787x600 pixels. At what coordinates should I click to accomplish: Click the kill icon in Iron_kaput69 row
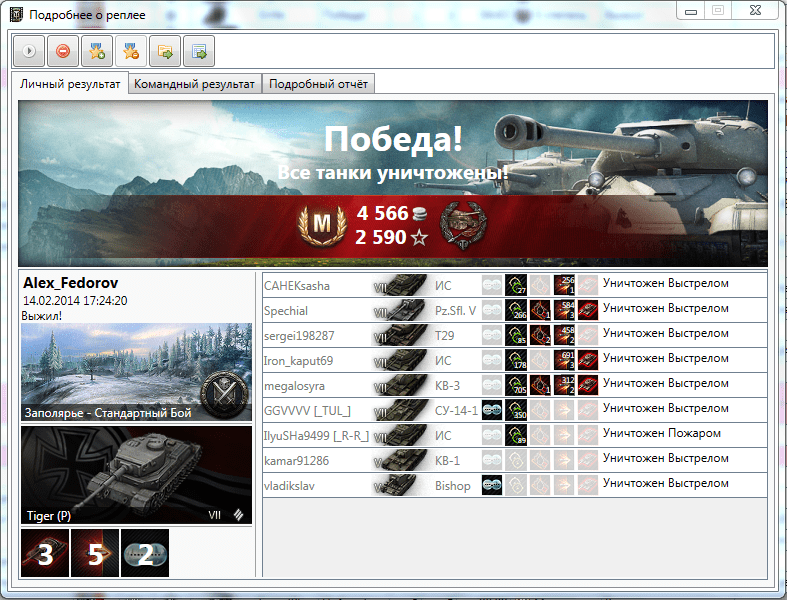pyautogui.click(x=588, y=360)
